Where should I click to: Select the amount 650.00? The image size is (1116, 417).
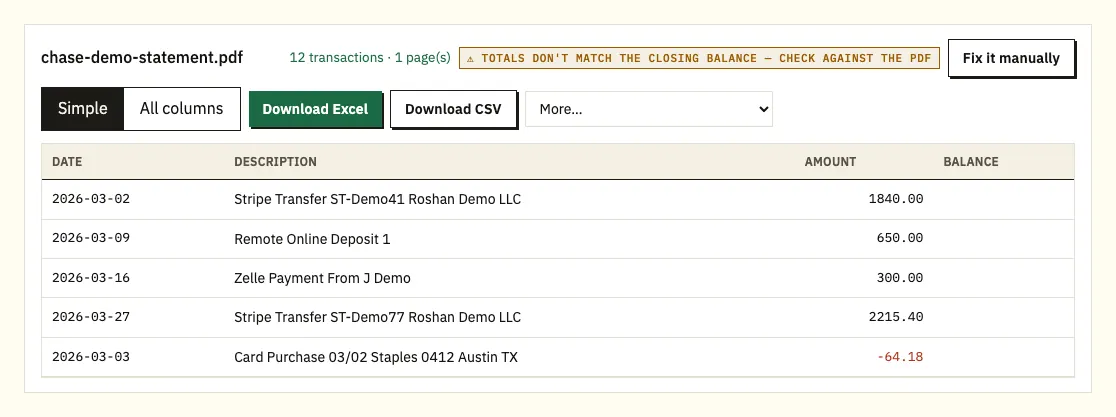[900, 238]
